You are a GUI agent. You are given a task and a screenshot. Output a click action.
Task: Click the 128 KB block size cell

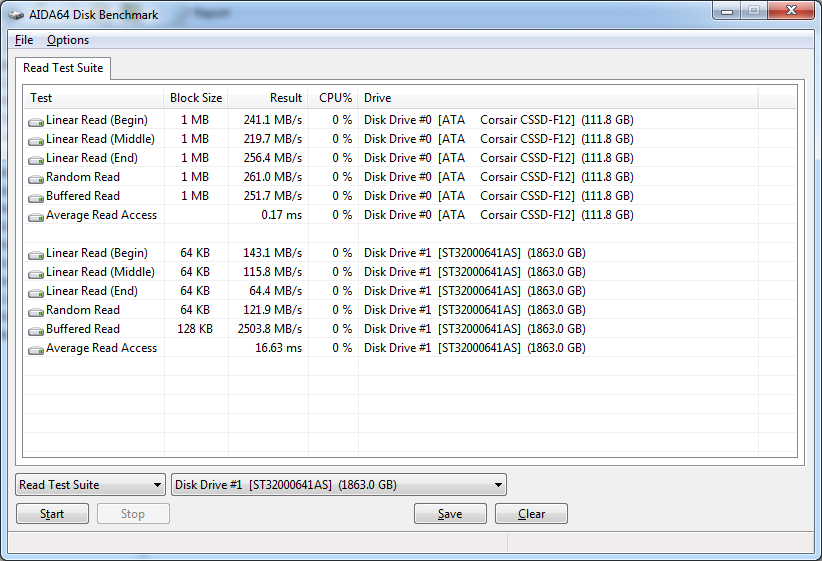click(x=195, y=329)
